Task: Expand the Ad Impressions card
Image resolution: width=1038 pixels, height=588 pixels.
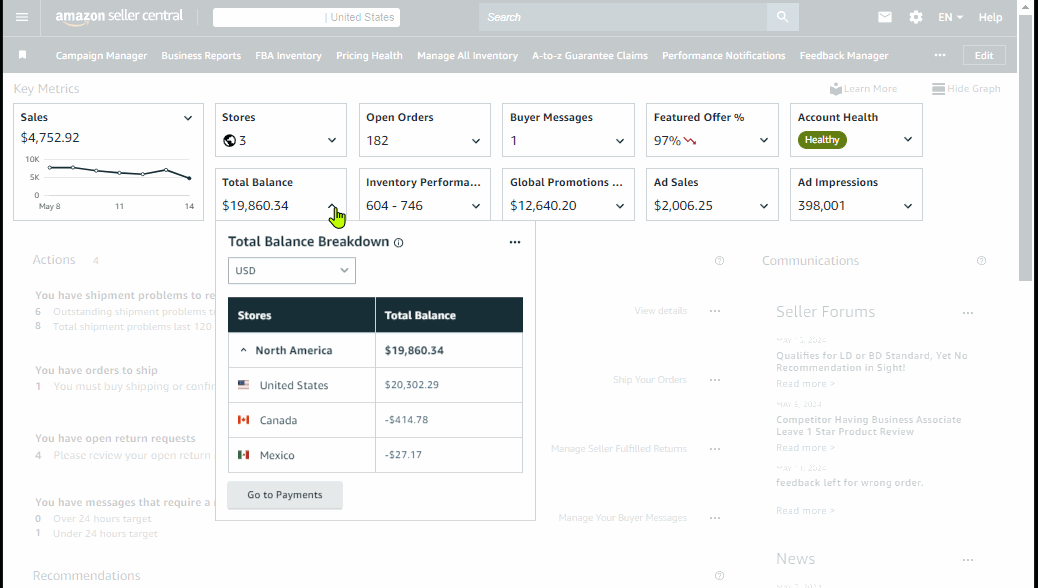Action: coord(908,206)
